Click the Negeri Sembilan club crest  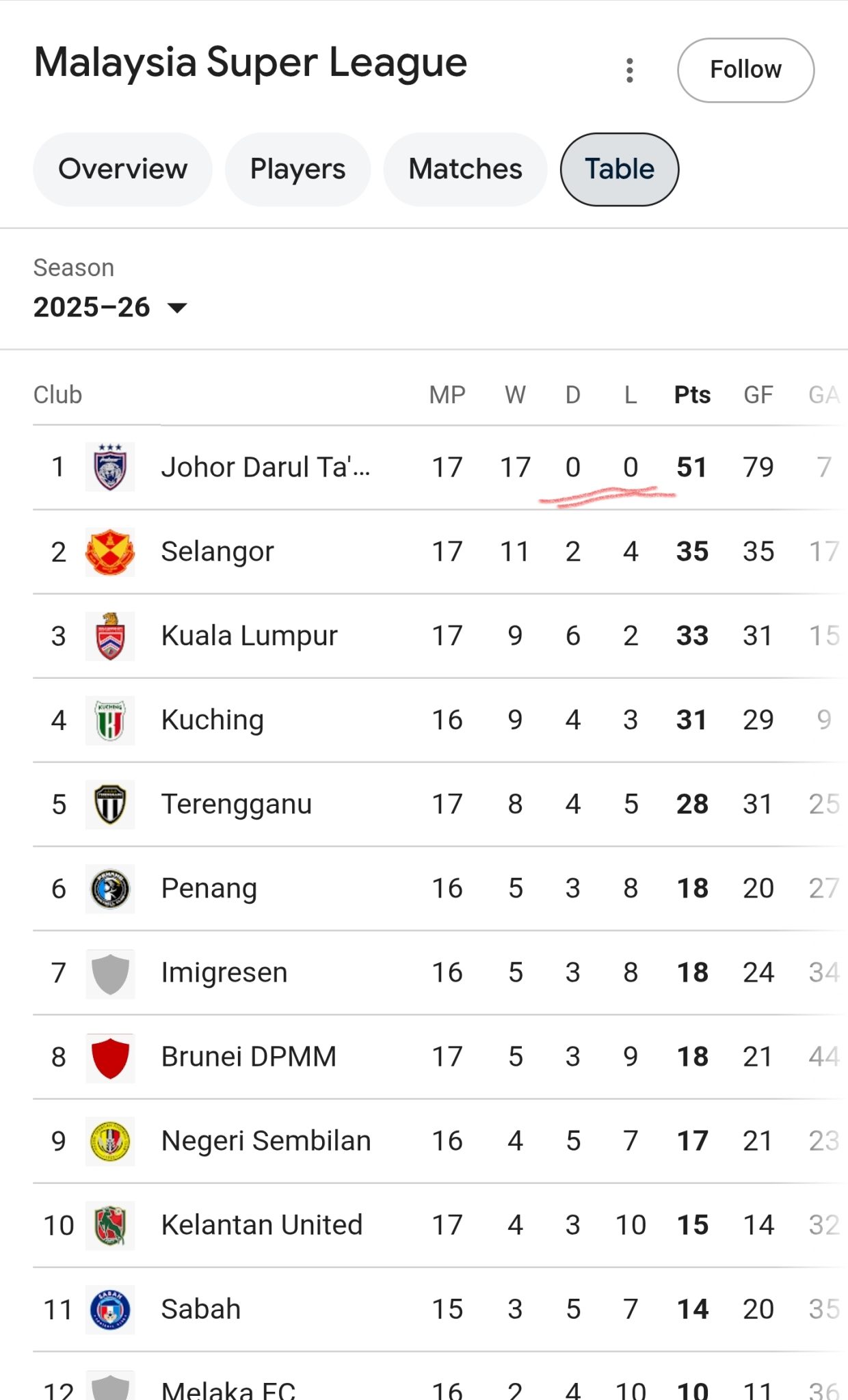[110, 1141]
